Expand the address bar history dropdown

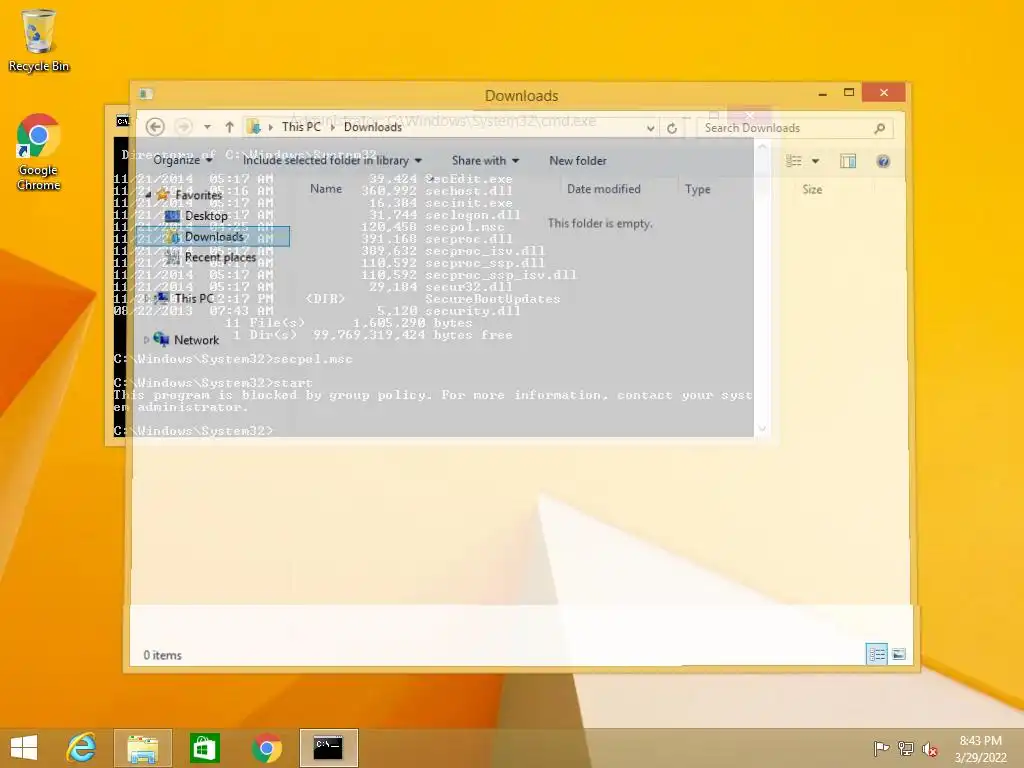click(650, 128)
